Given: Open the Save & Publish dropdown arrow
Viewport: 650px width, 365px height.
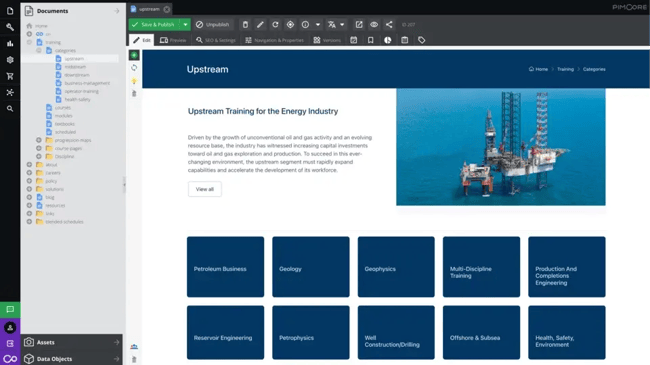Looking at the screenshot, I should [x=185, y=24].
